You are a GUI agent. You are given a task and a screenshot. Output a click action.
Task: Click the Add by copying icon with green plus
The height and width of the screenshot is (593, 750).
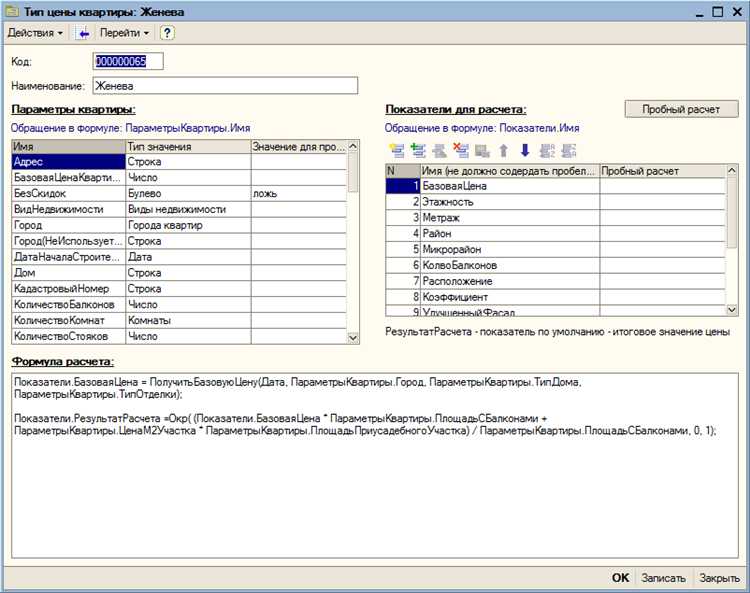(x=418, y=151)
